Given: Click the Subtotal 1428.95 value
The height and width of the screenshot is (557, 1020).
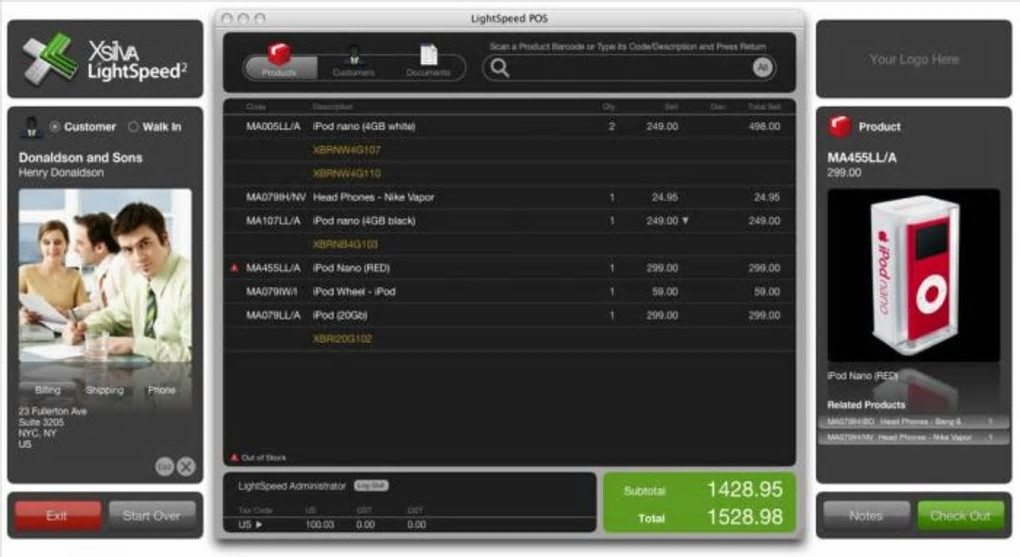Looking at the screenshot, I should (x=744, y=489).
